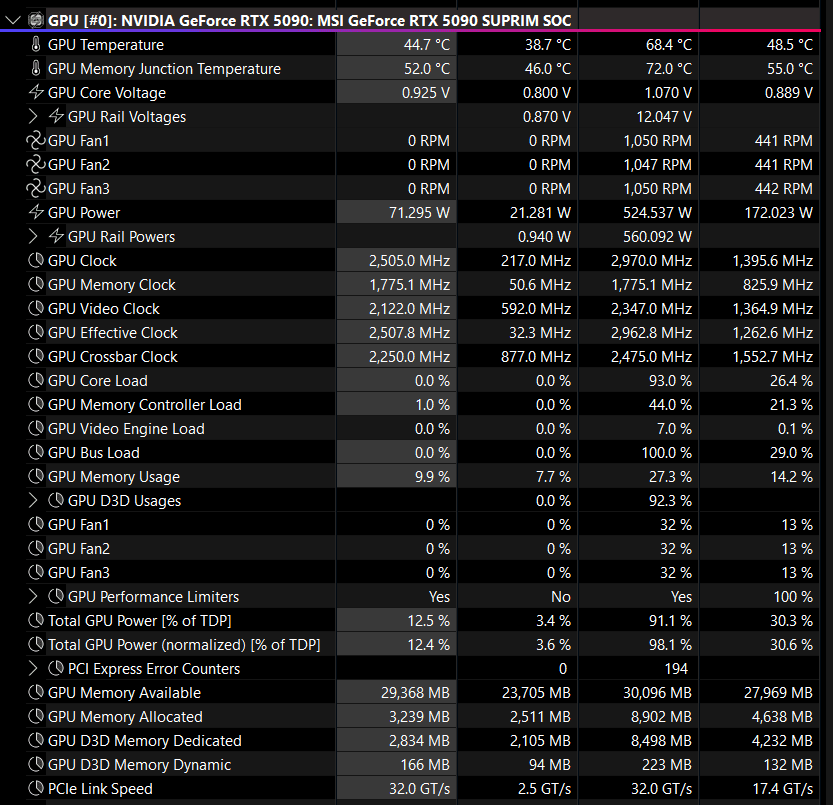Click the current GPU Clock value 2,505.0 MHz
This screenshot has width=833, height=805.
pyautogui.click(x=410, y=260)
